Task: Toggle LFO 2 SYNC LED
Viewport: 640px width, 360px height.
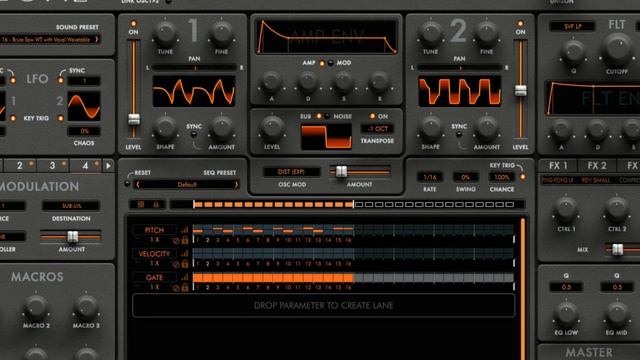Action: [x=61, y=80]
